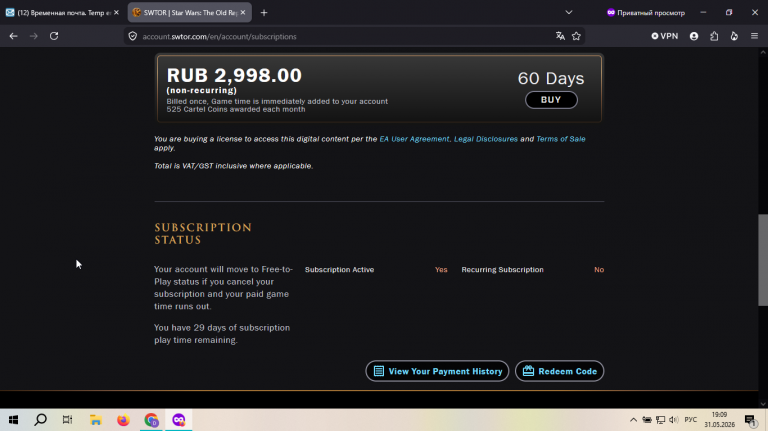Go back to the previous page
This screenshot has width=768, height=431.
point(13,36)
